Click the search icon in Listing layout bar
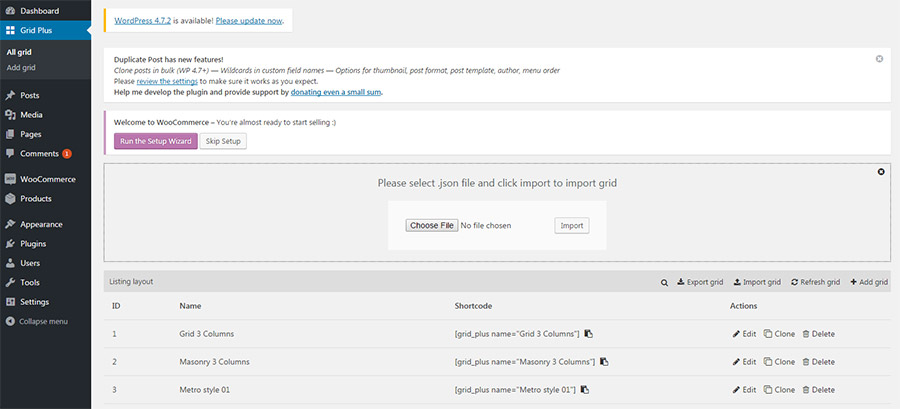 (664, 283)
